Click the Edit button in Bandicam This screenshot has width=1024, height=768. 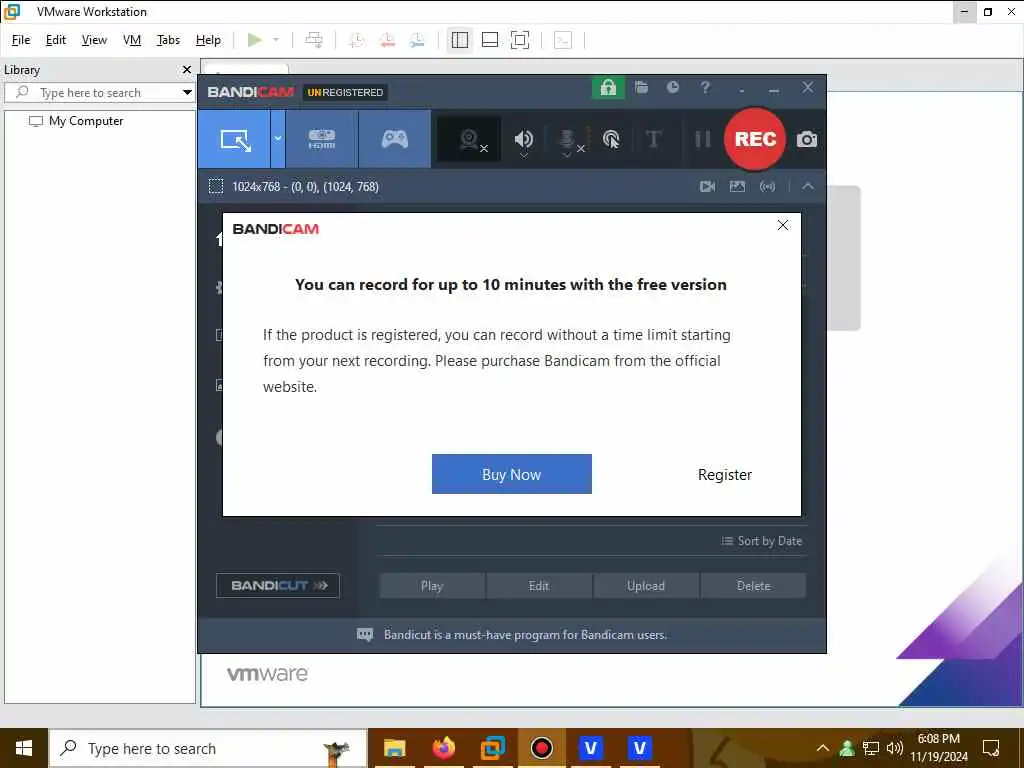pyautogui.click(x=539, y=586)
